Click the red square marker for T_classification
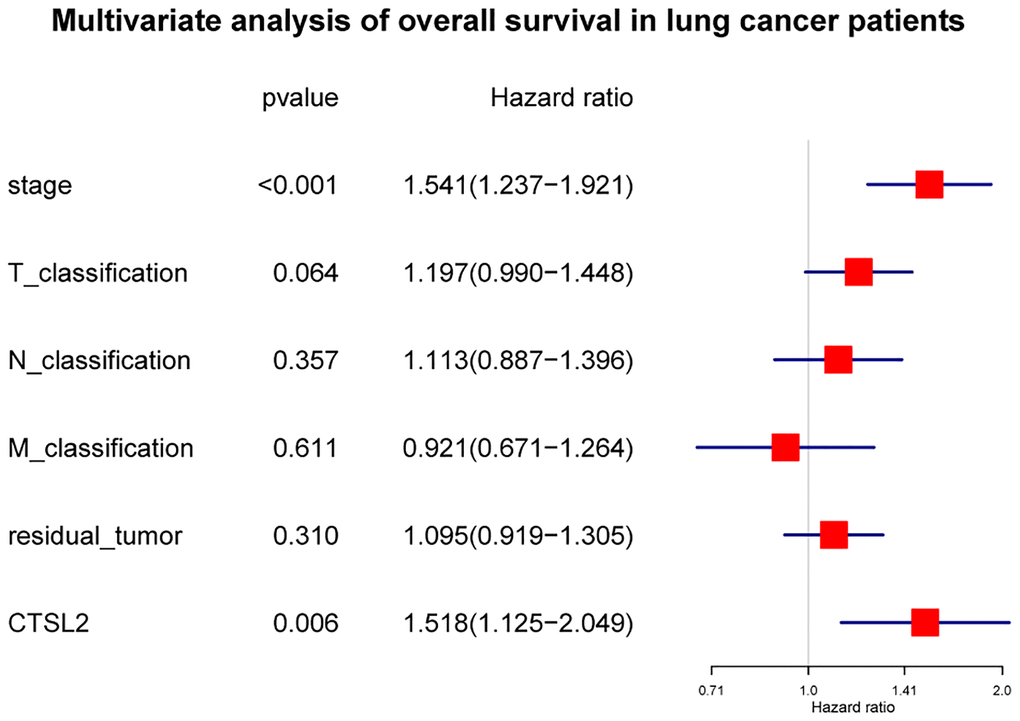Image resolution: width=1020 pixels, height=721 pixels. (x=858, y=272)
